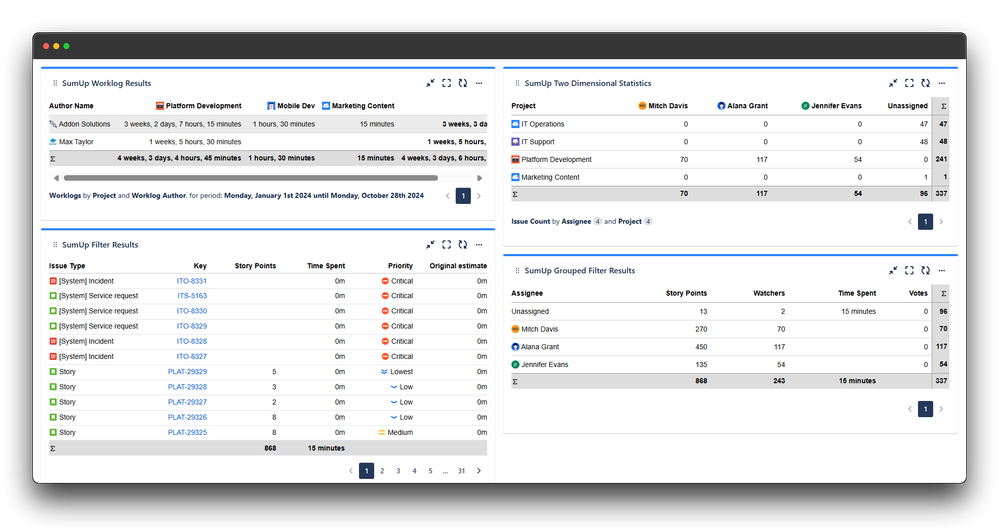Click the Marketing Content column icon in Worklog Results
The height and width of the screenshot is (532, 999).
(326, 106)
